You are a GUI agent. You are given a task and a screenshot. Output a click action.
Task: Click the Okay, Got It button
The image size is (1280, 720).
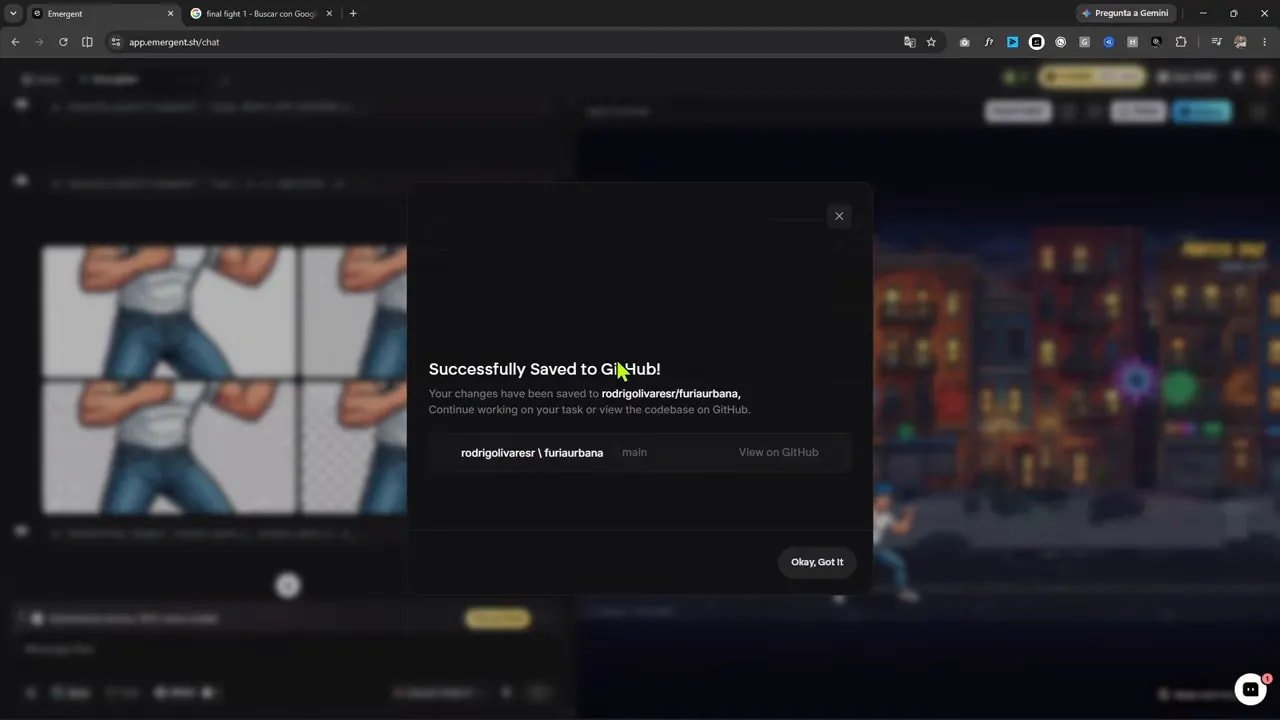point(817,562)
